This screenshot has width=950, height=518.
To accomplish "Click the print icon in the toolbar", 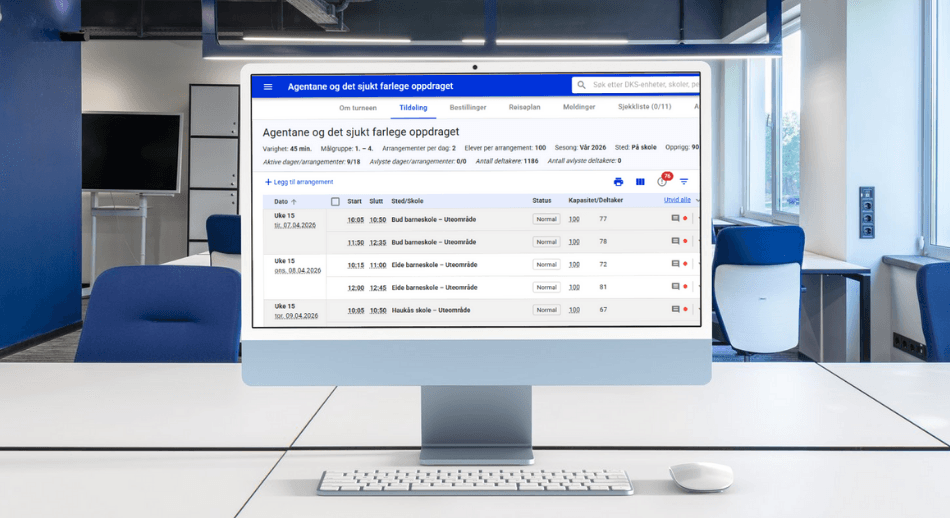I will click(x=618, y=182).
